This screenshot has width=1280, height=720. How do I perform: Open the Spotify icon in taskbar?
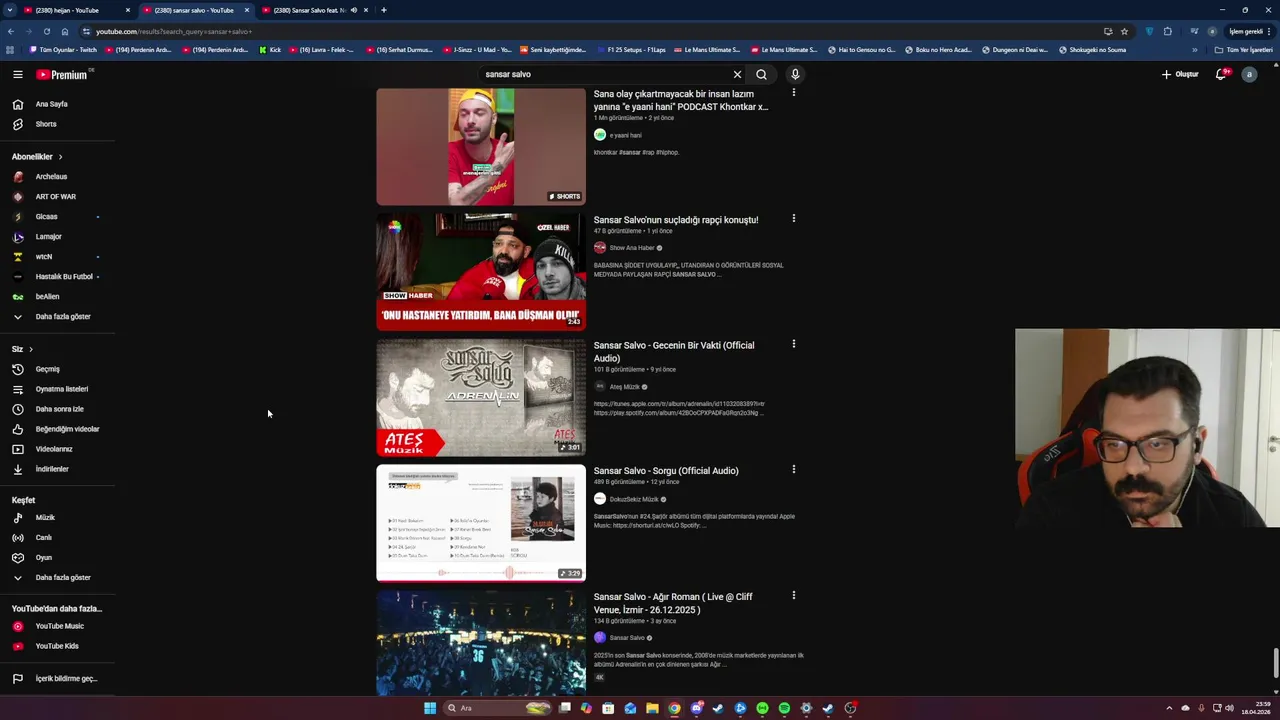(x=784, y=708)
